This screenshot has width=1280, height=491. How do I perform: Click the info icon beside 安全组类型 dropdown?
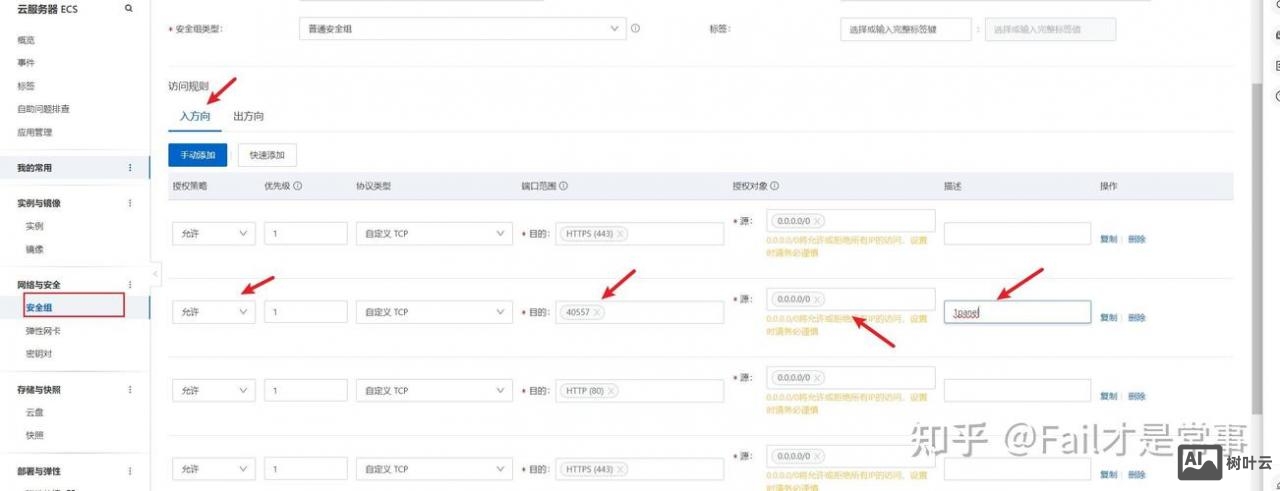click(x=635, y=29)
